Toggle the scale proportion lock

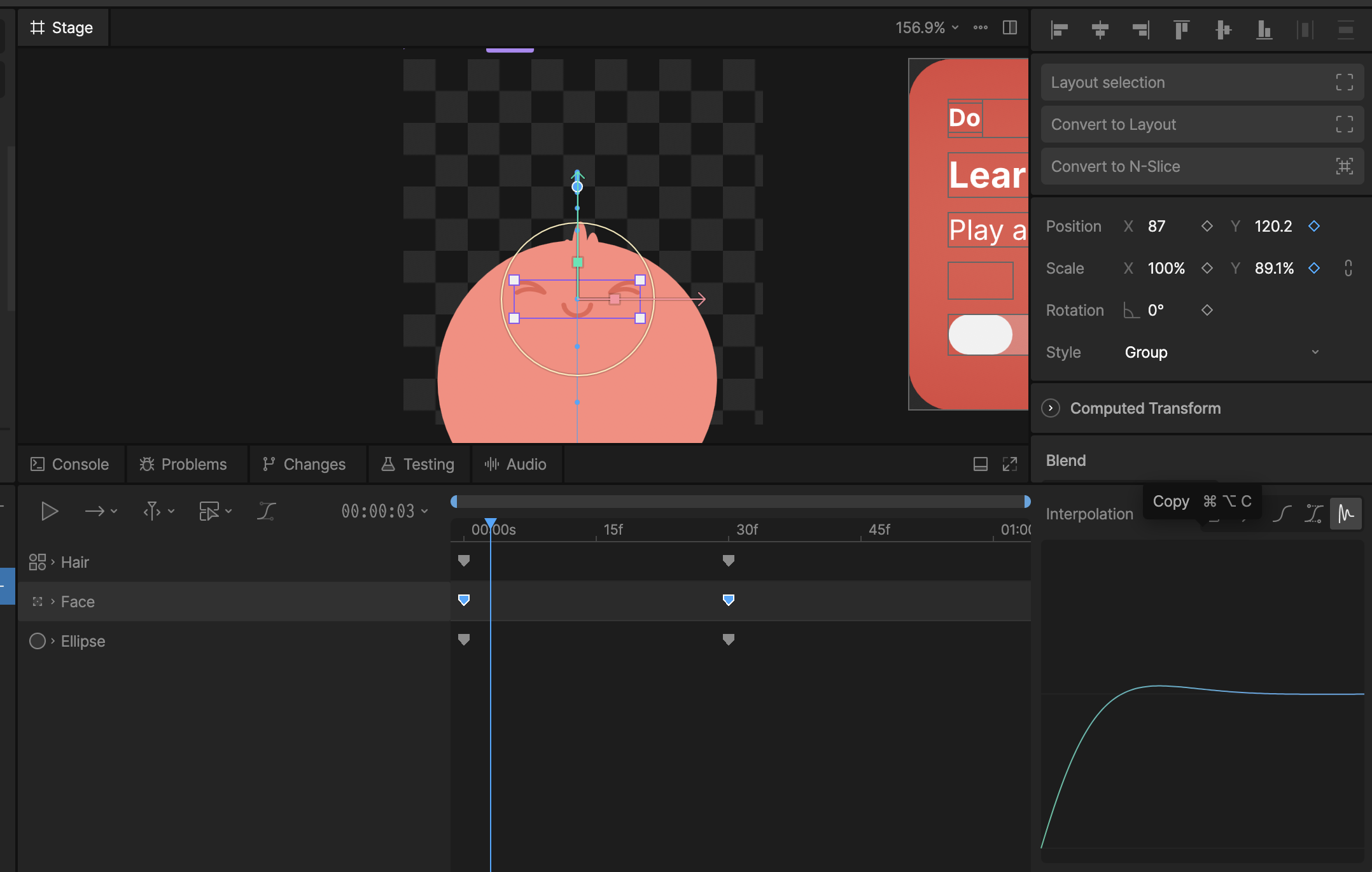[1348, 268]
